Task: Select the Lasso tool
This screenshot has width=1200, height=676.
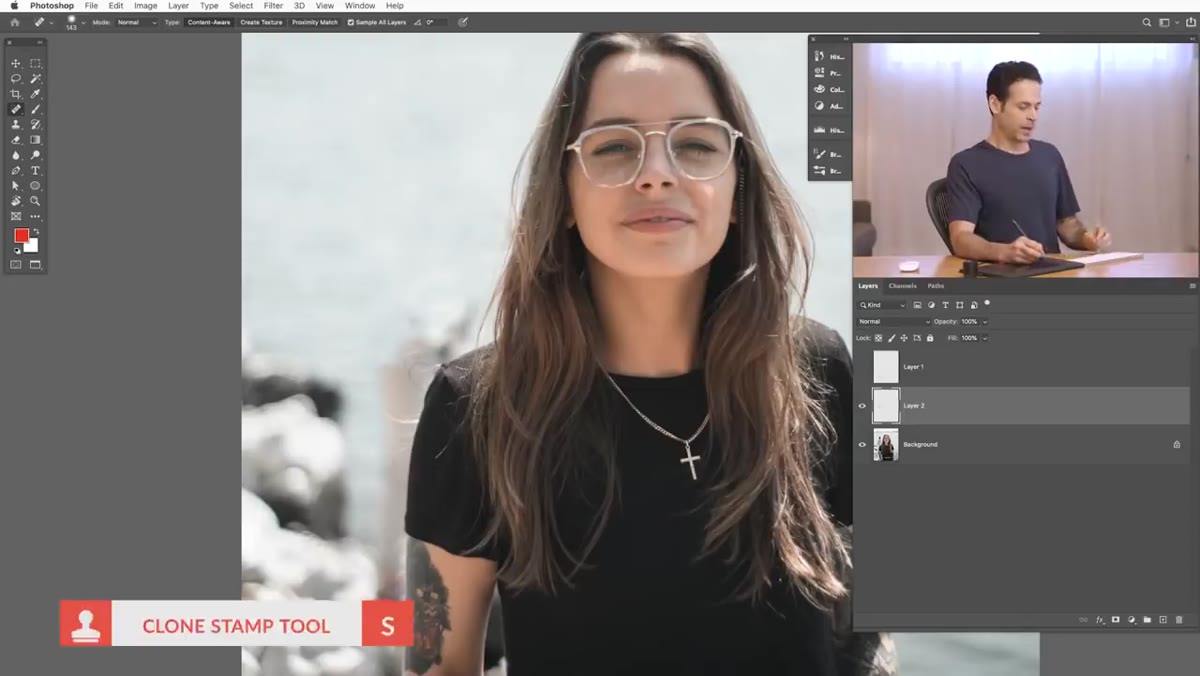Action: (16, 78)
